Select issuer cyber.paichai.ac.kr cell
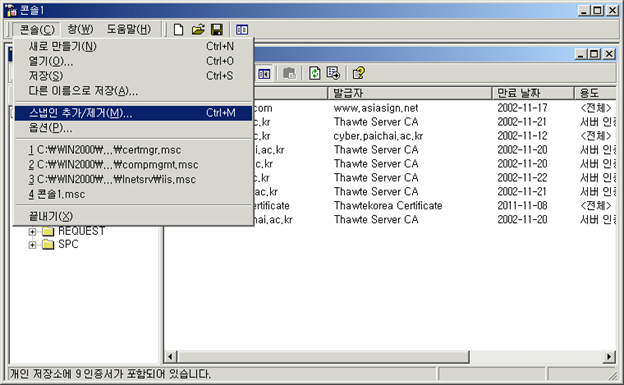 (378, 136)
